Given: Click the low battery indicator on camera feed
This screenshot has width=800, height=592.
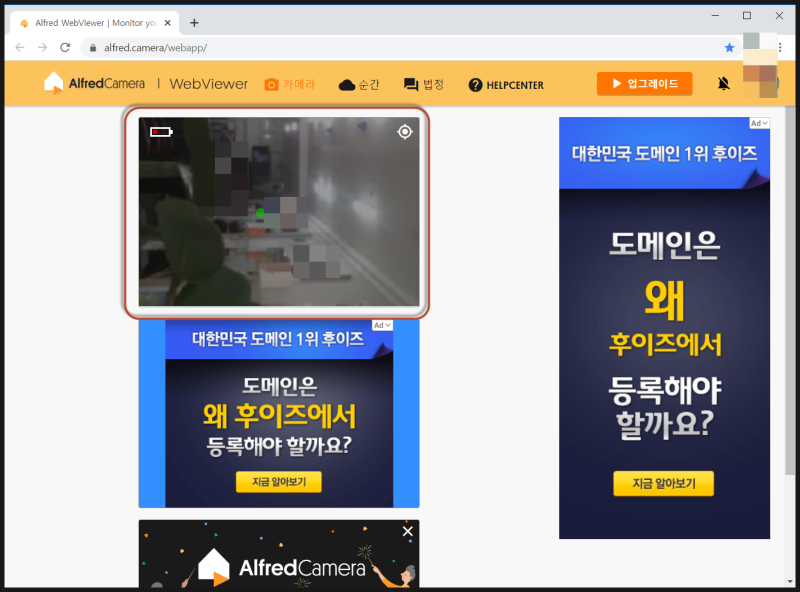Looking at the screenshot, I should coord(161,132).
